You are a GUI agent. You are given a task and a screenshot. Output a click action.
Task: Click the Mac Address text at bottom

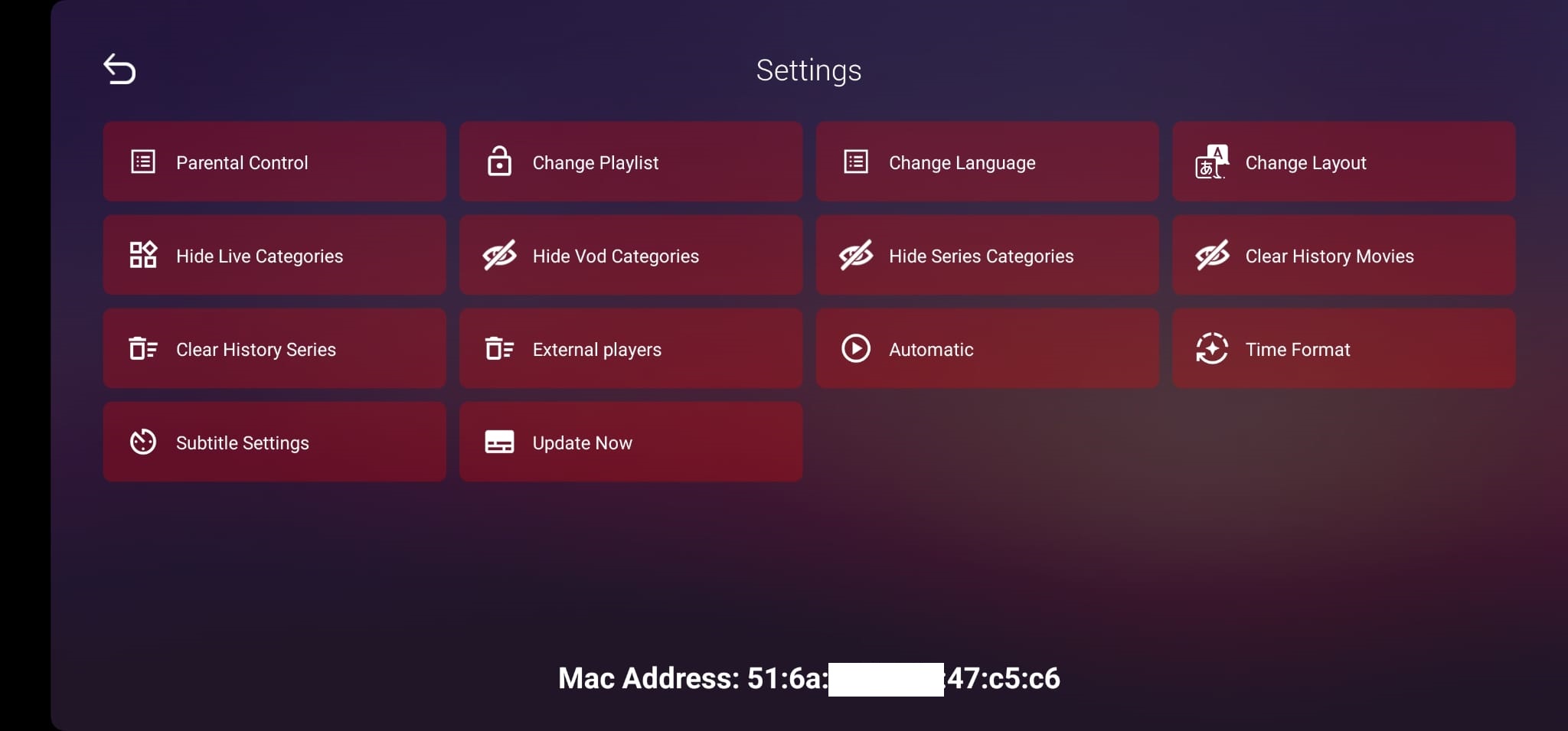809,678
